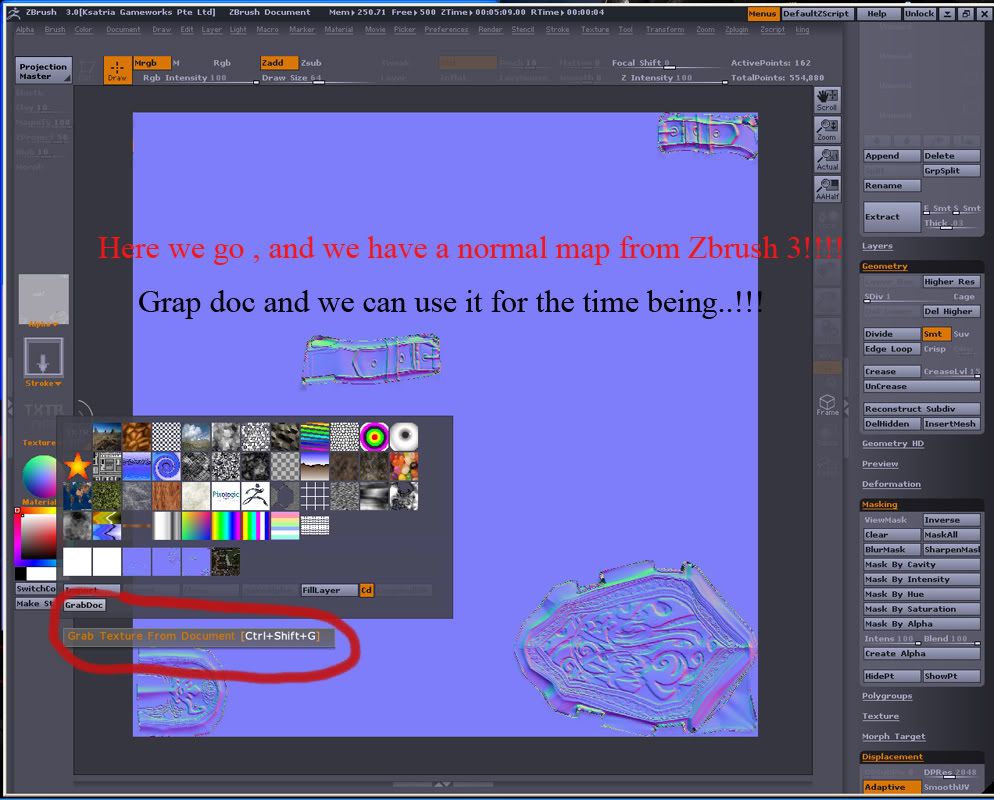994x800 pixels.
Task: Pick the diagonal color gradient texture
Action: click(x=196, y=526)
